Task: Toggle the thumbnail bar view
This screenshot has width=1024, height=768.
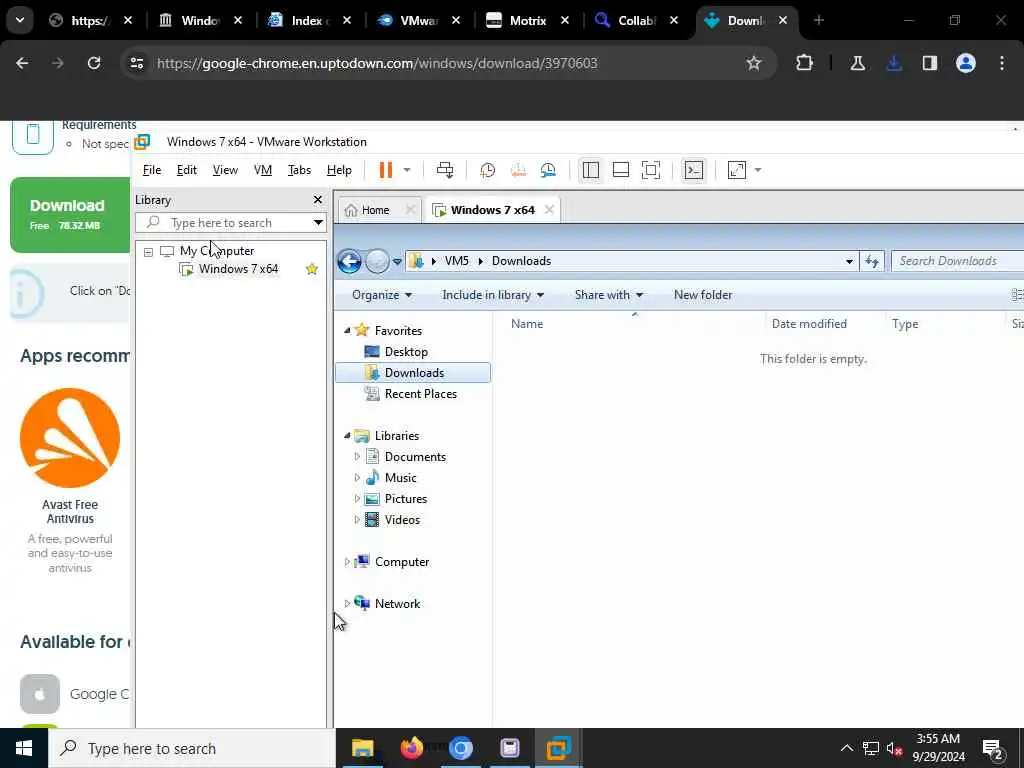Action: [620, 170]
